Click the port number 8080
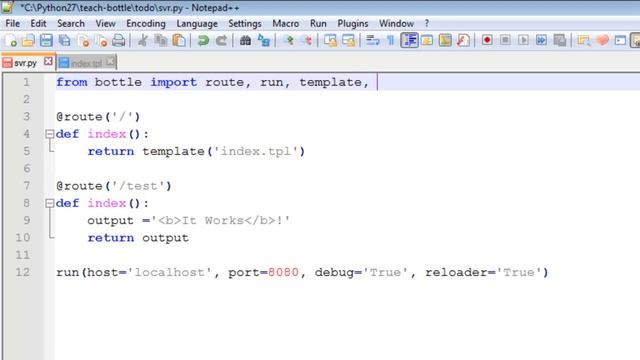640x360 pixels. pos(283,272)
